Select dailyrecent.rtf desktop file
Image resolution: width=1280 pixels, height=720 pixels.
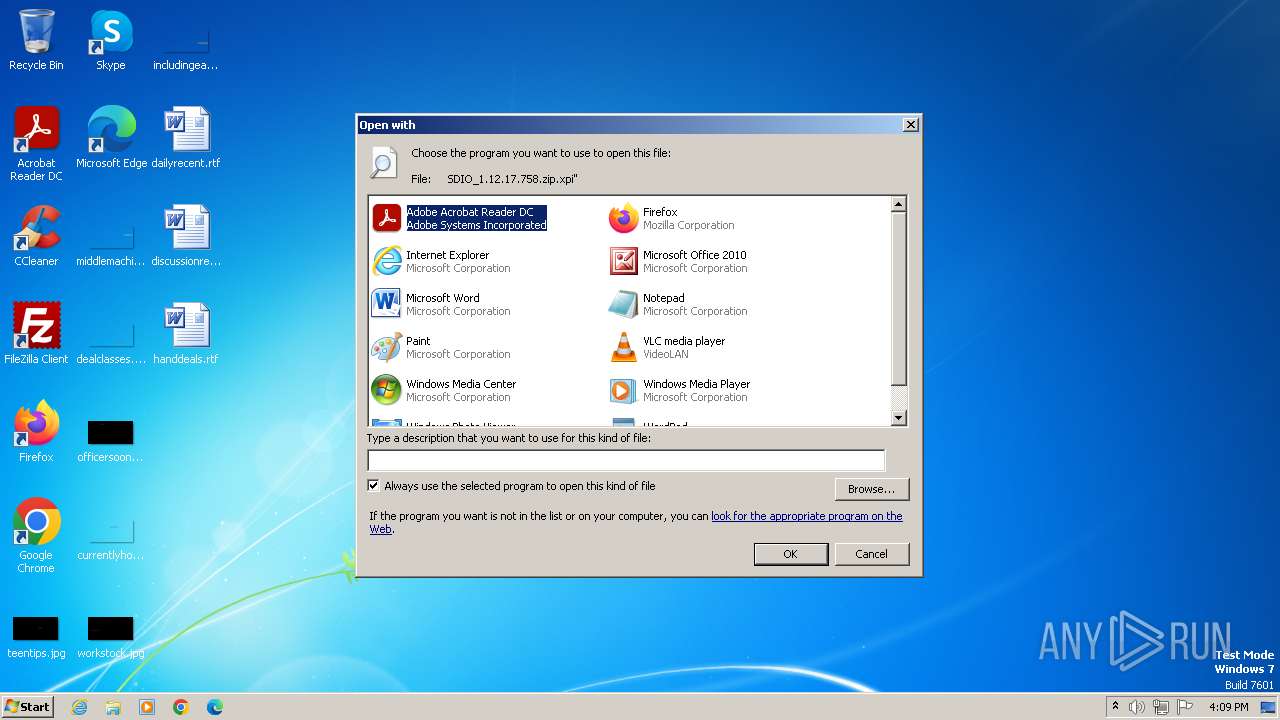(186, 137)
